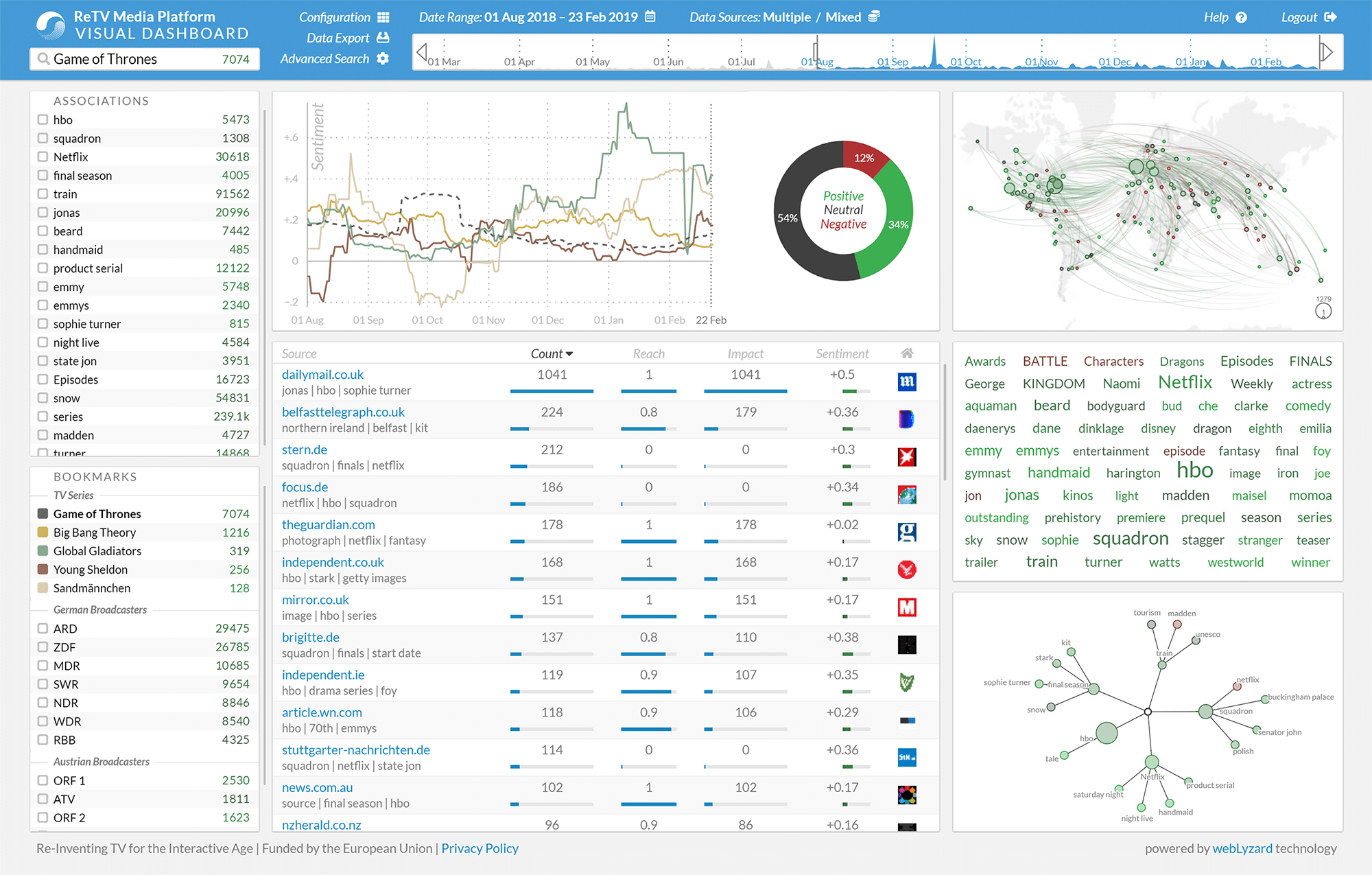Click Netflix in the tag cloud
This screenshot has height=875, width=1372.
[1185, 382]
